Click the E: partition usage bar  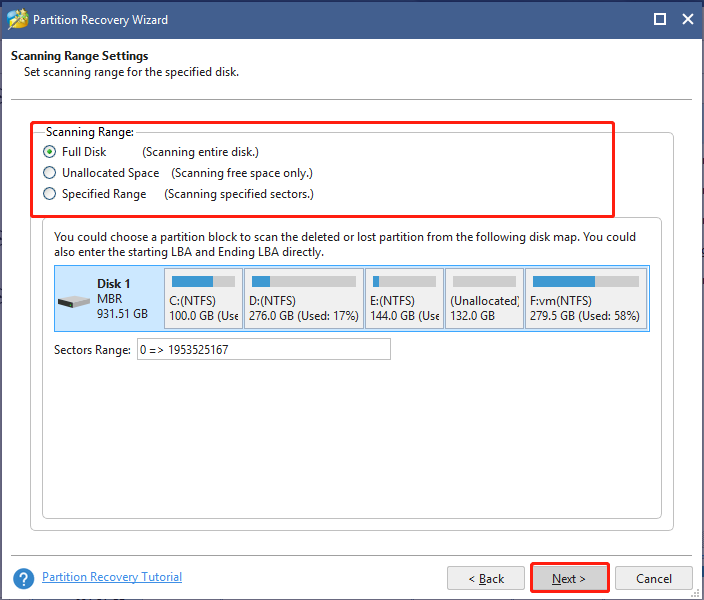405,282
